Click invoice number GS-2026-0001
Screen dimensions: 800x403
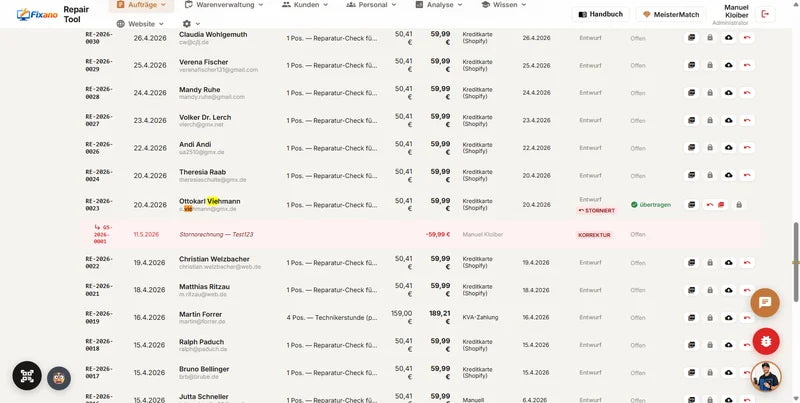coord(104,234)
